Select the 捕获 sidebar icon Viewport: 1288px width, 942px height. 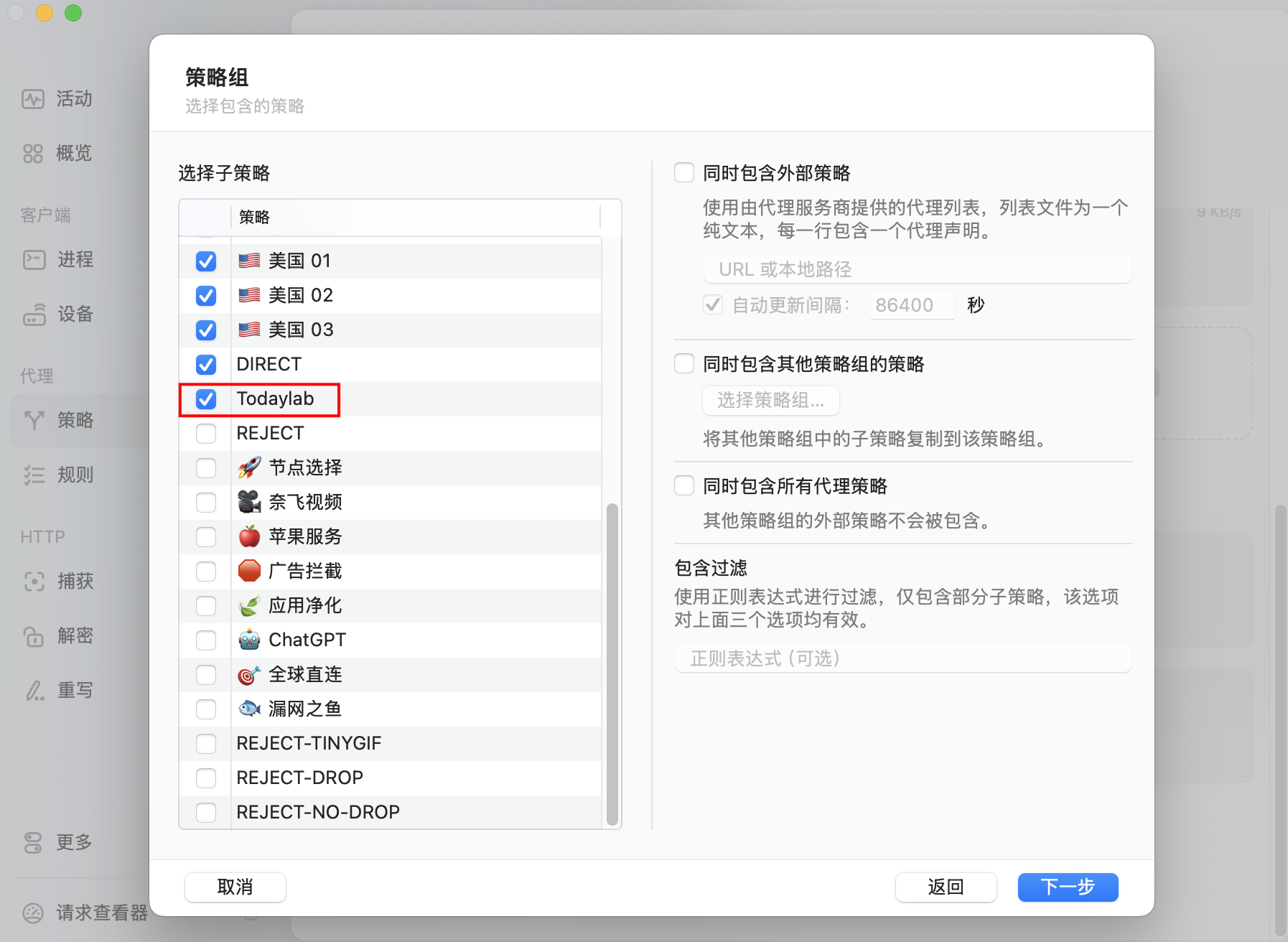[72, 581]
